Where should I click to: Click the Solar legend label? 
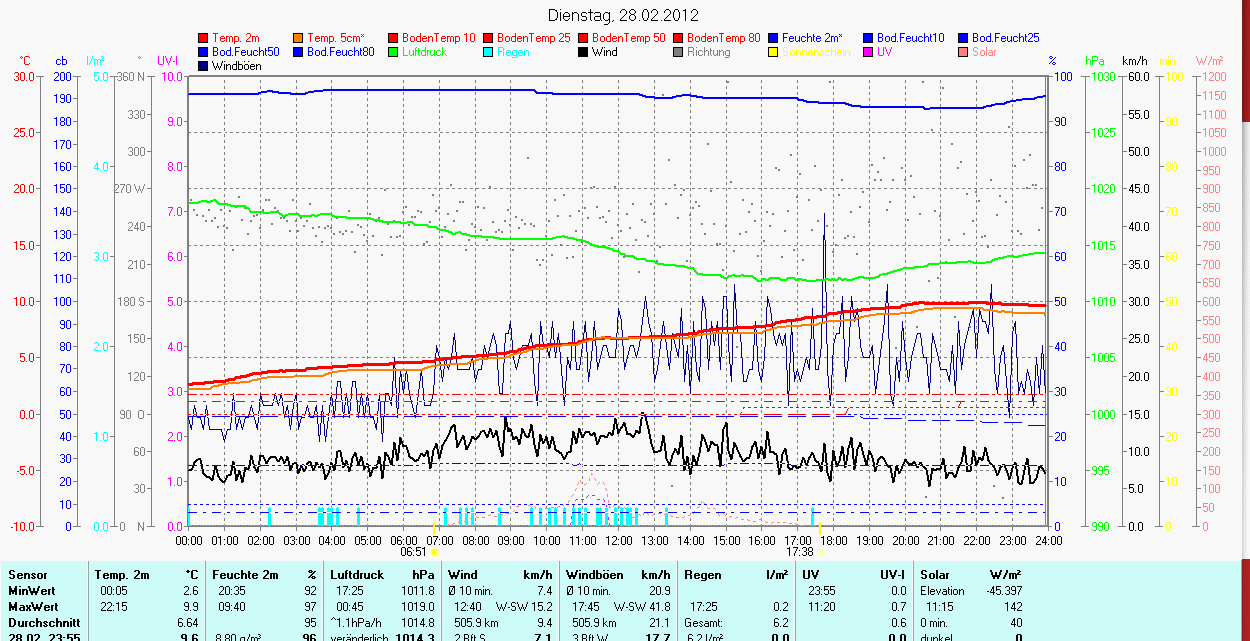984,52
